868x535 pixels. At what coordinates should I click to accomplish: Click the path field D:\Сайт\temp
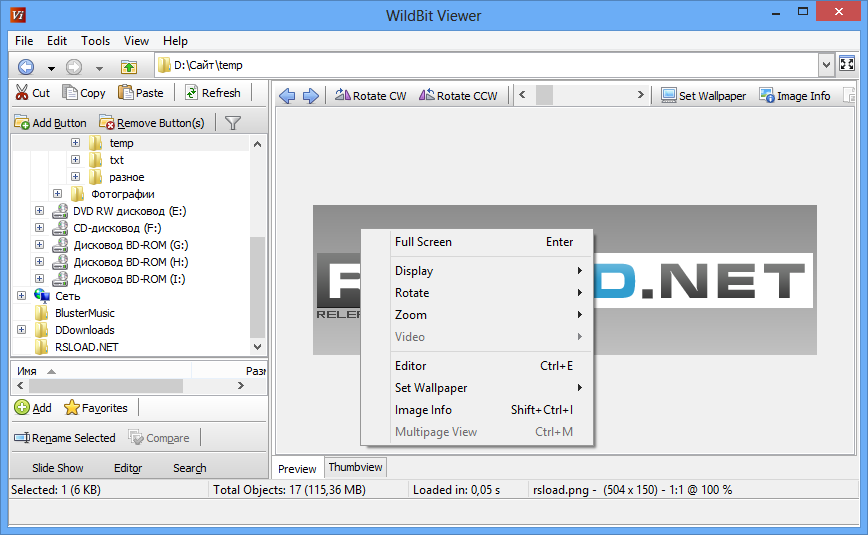(x=485, y=65)
